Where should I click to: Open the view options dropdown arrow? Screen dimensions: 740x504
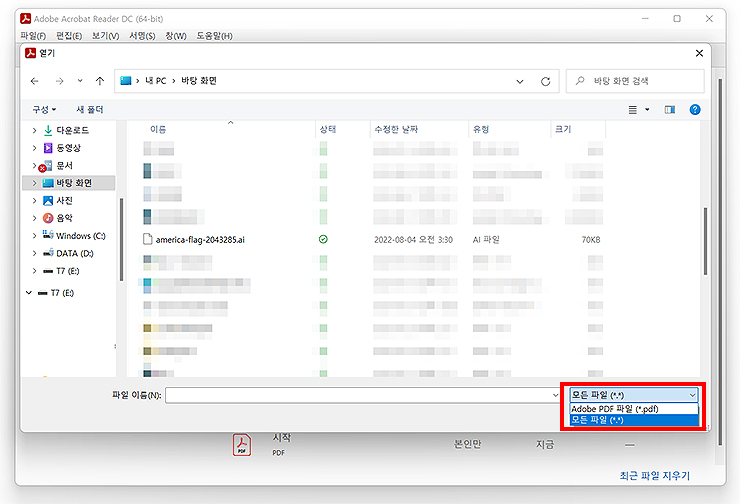647,109
